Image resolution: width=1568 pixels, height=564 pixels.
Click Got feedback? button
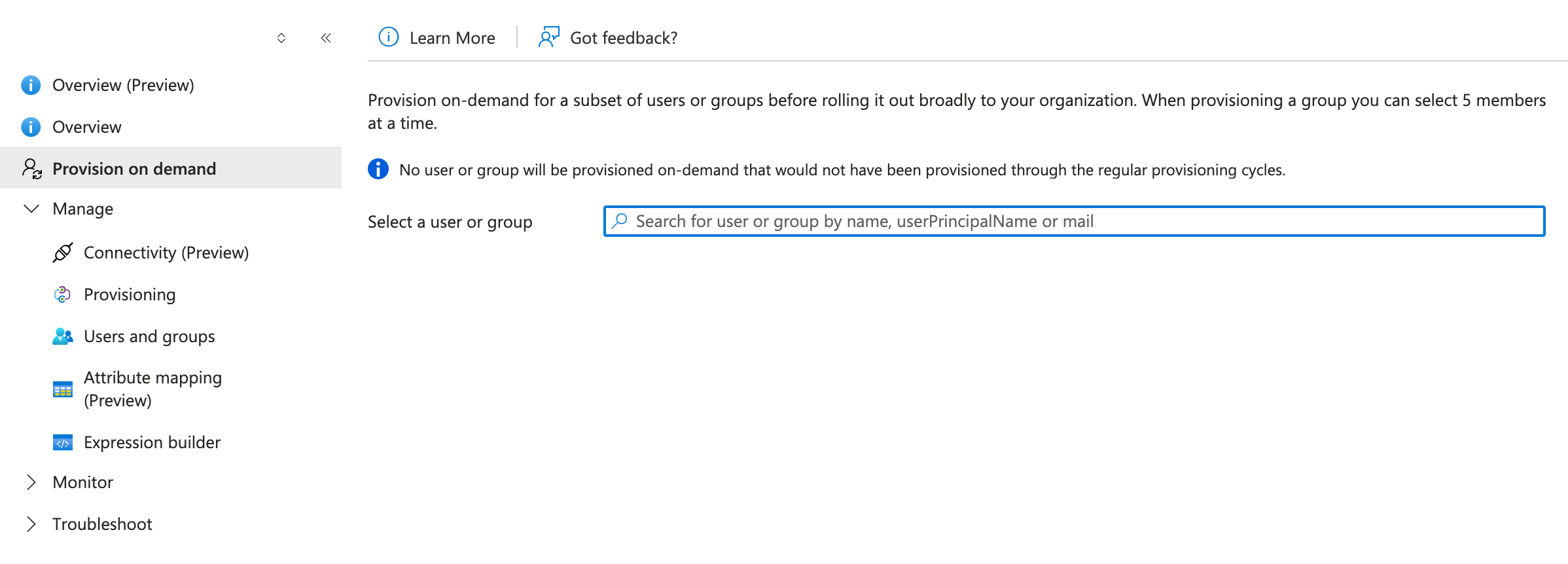[623, 38]
